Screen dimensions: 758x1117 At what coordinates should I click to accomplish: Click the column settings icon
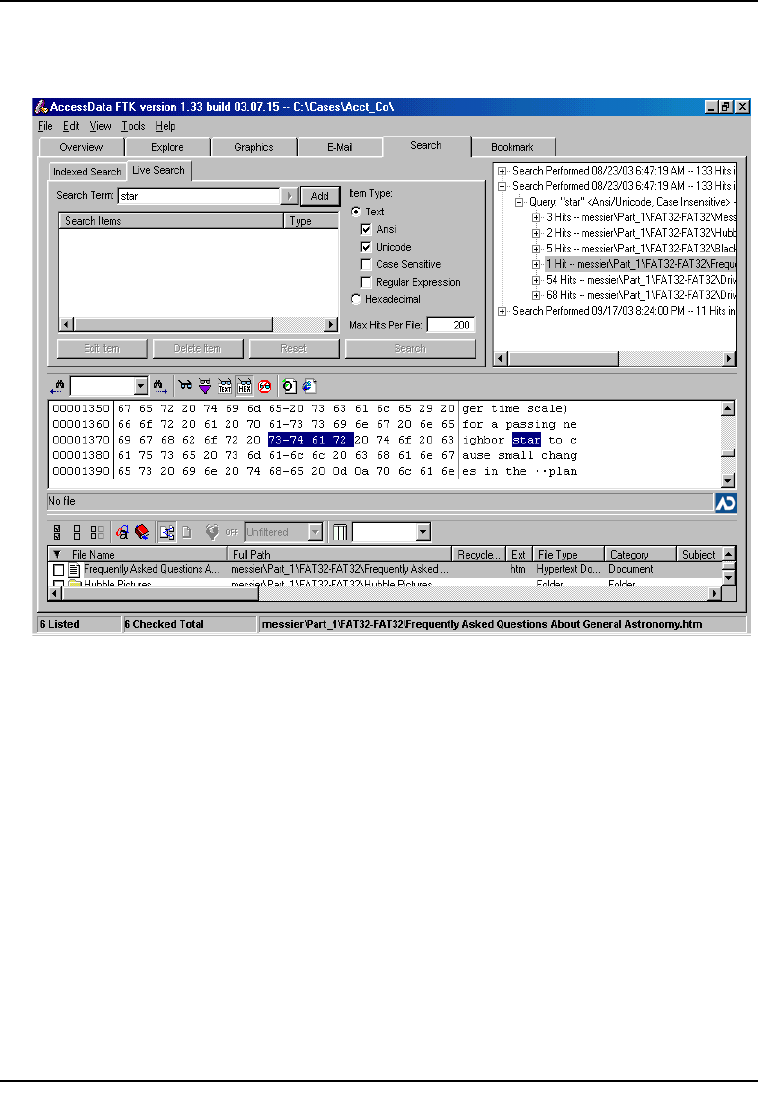click(340, 532)
